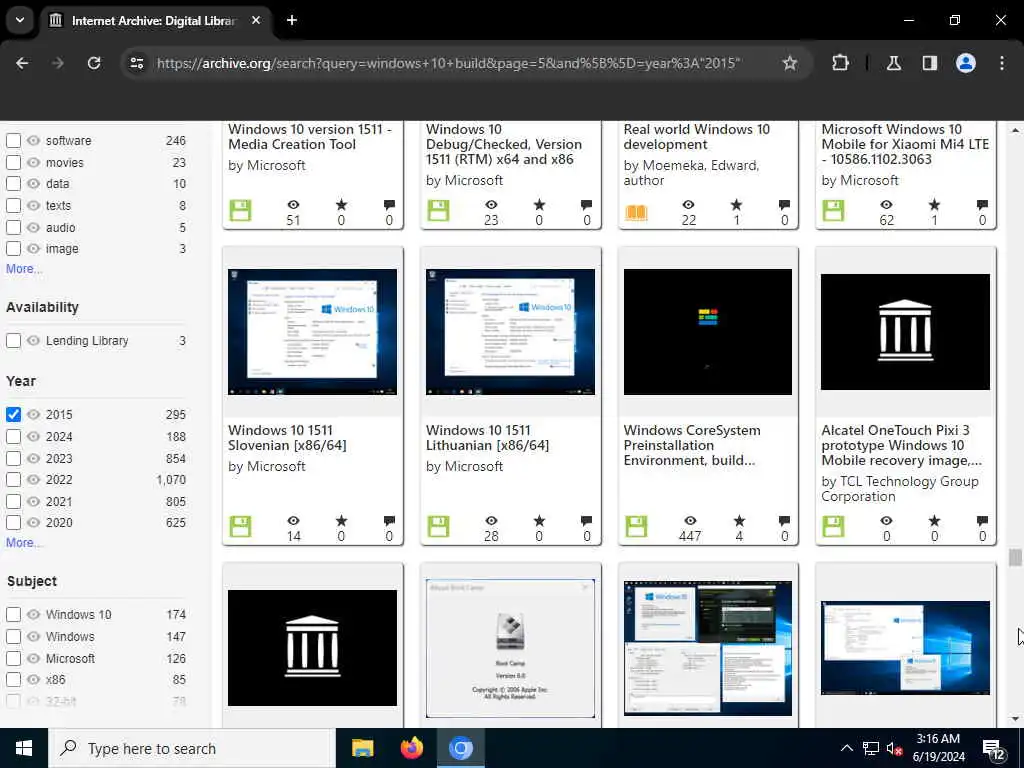Viewport: 1024px width, 768px height.
Task: Open the Chrome profile avatar
Action: (965, 63)
